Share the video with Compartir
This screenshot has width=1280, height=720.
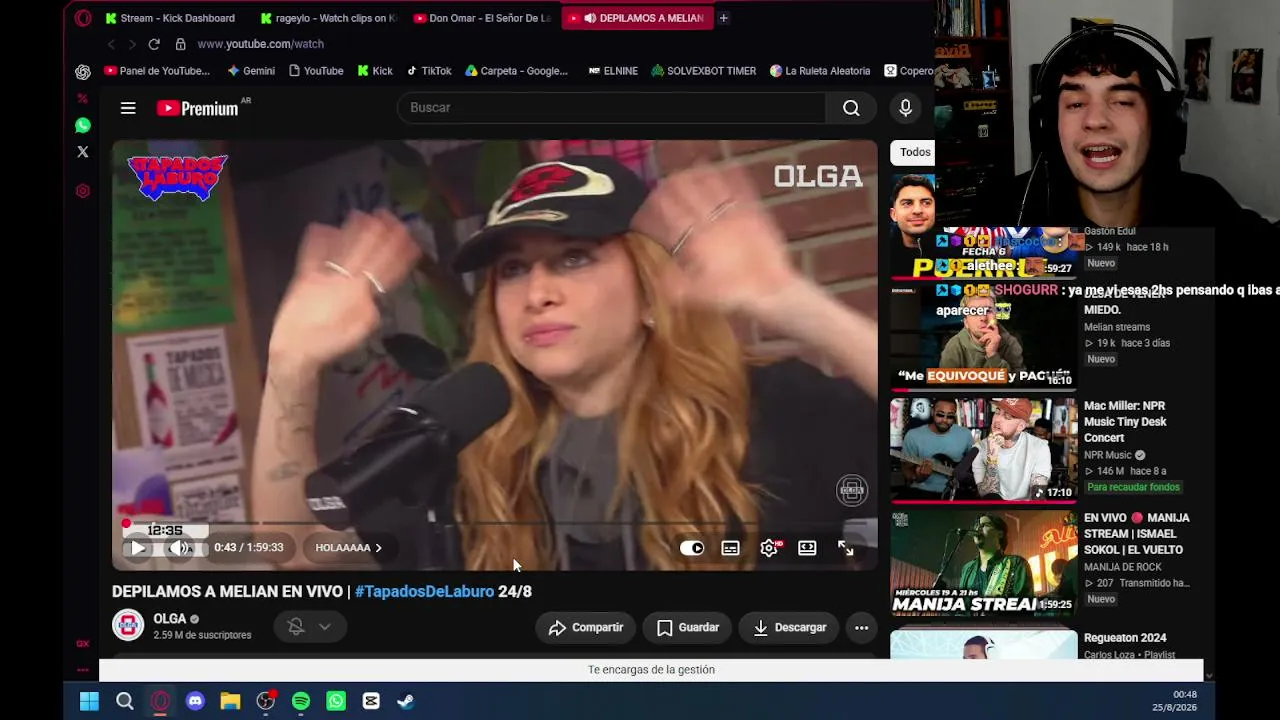586,627
